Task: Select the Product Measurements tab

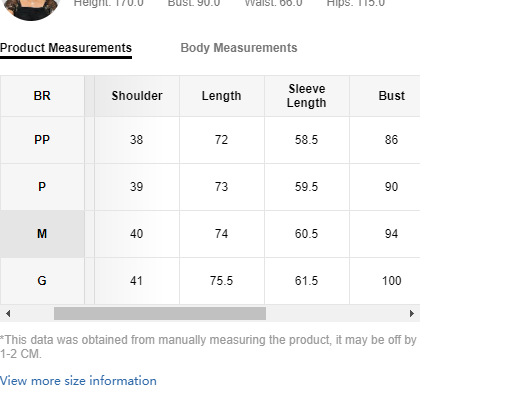Action: [x=66, y=48]
